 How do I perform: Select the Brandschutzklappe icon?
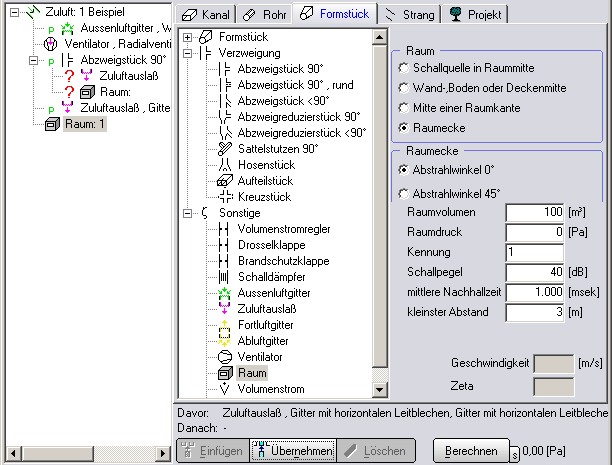pos(224,260)
